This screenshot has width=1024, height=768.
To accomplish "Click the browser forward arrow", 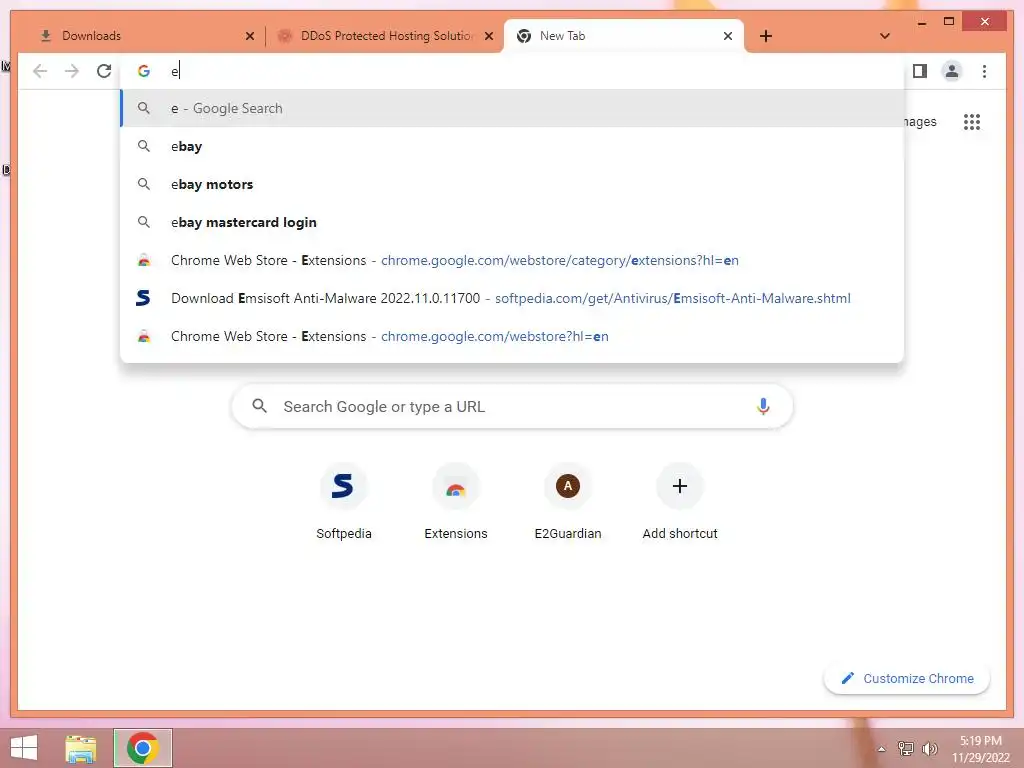I will click(72, 71).
